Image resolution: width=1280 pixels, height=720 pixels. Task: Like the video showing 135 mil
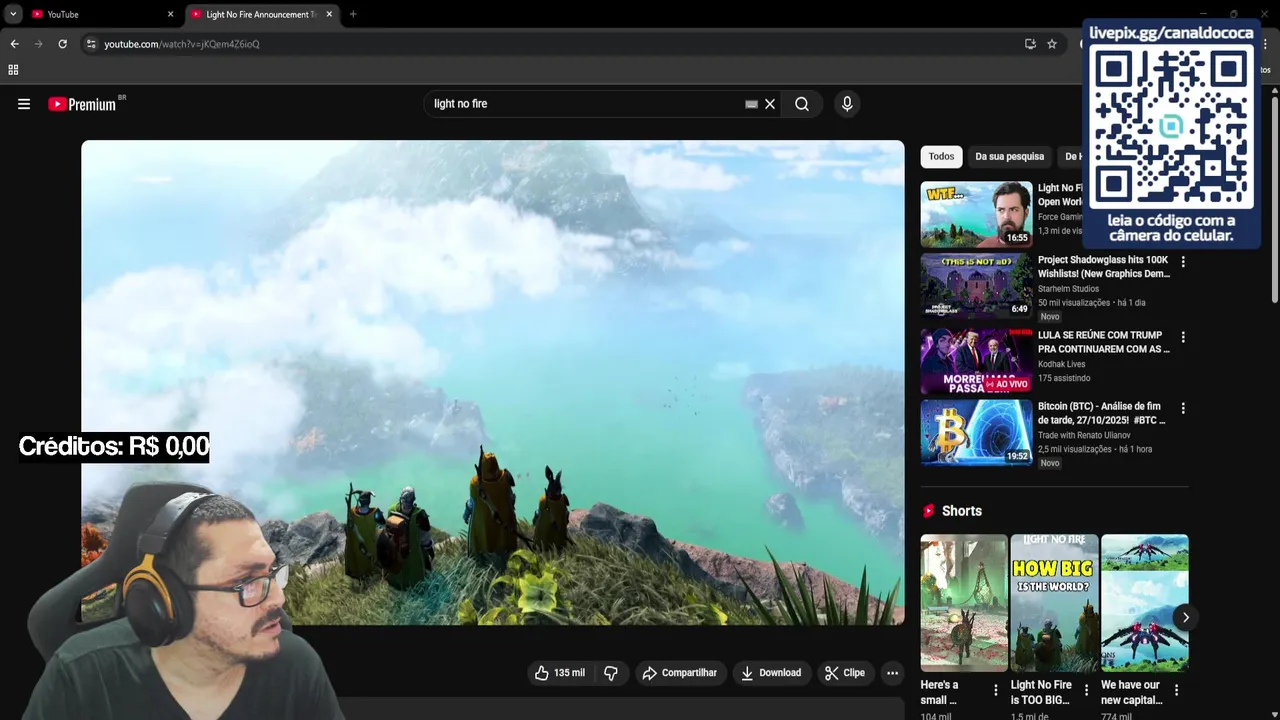pos(560,673)
